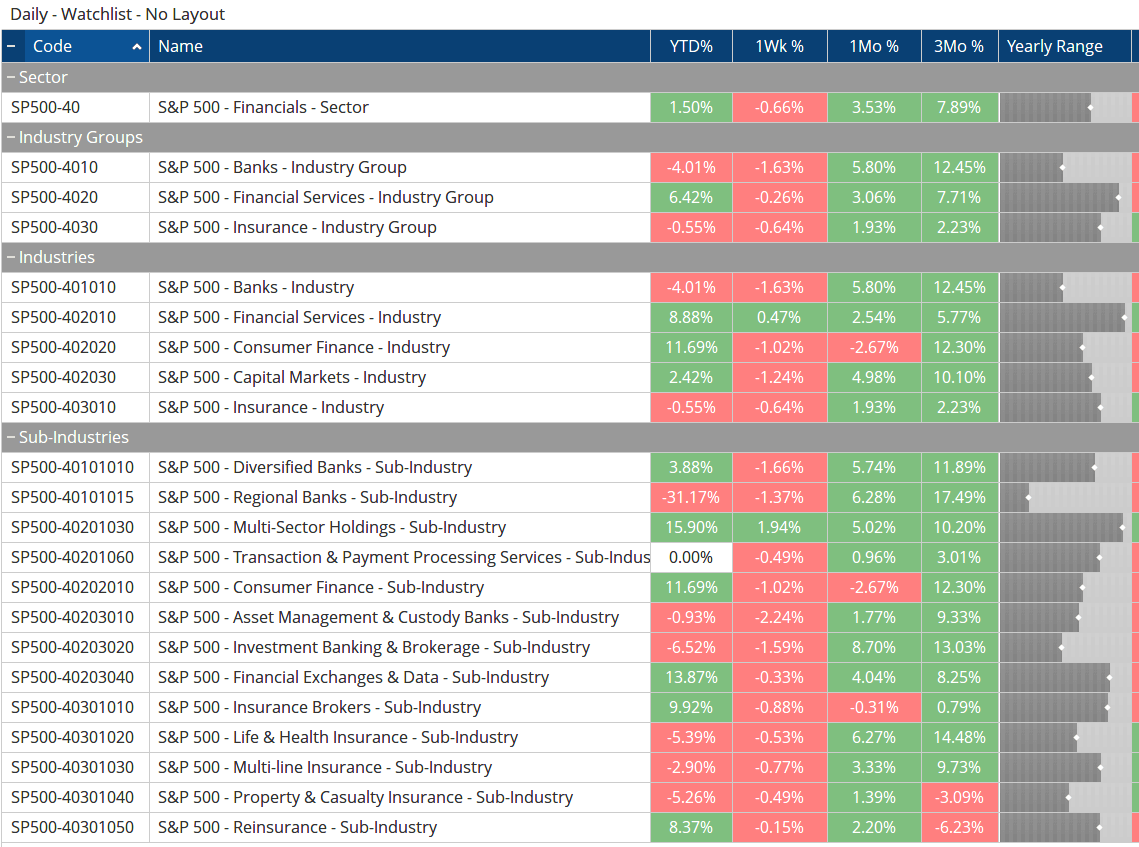Click the Yearly Range column header
Viewport: 1139px width, 847px height.
(x=1056, y=45)
